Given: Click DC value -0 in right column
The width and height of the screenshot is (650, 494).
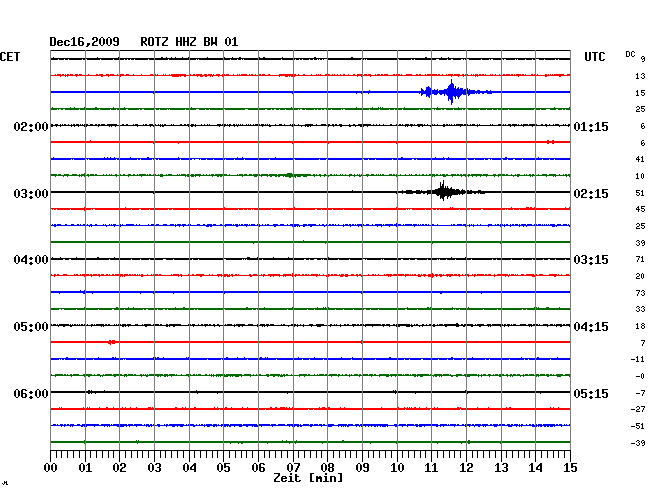Looking at the screenshot, I should 640,376.
